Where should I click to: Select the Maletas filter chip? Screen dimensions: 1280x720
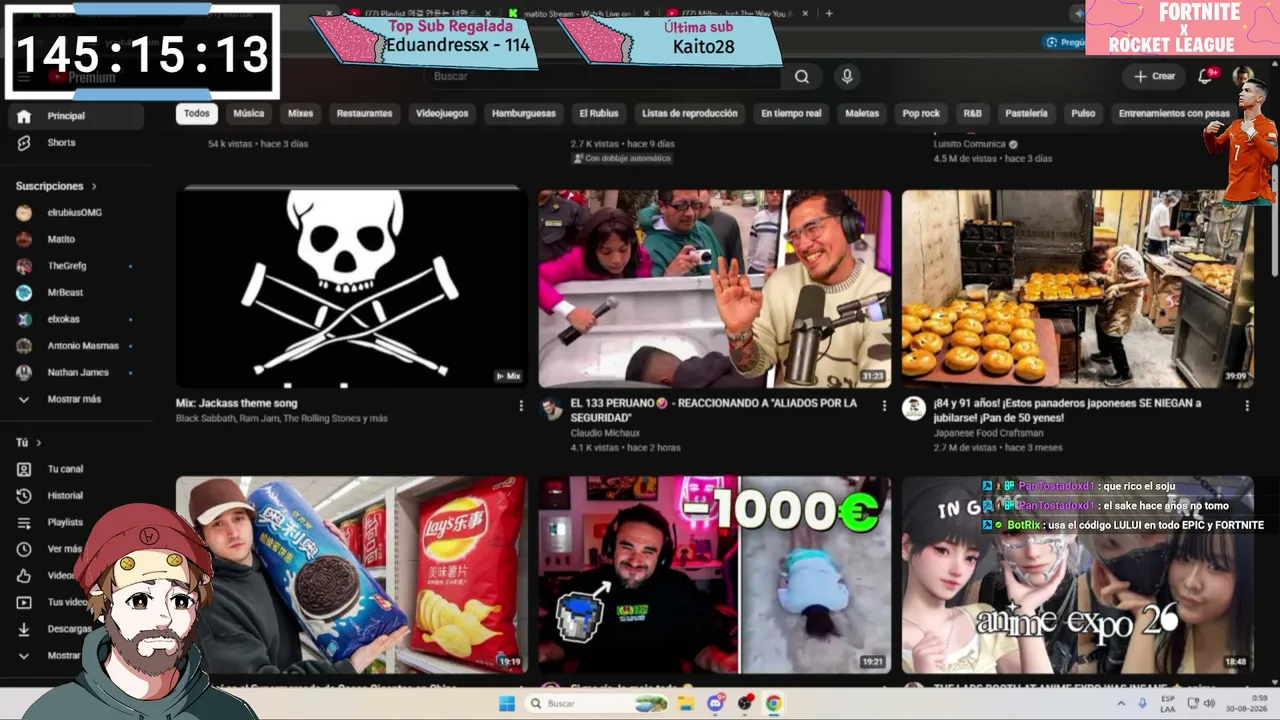click(862, 114)
